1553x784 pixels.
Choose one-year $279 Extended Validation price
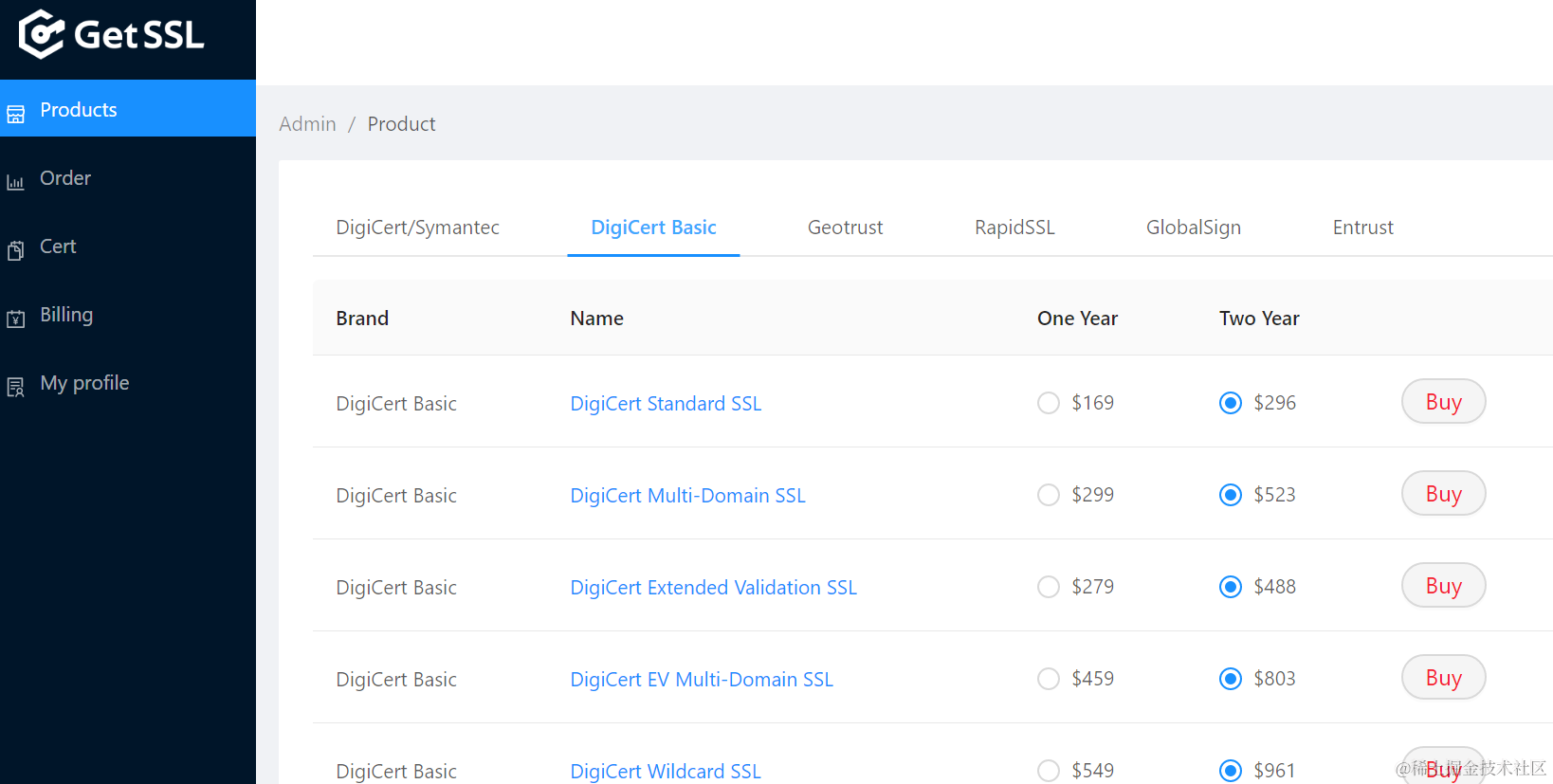1048,587
